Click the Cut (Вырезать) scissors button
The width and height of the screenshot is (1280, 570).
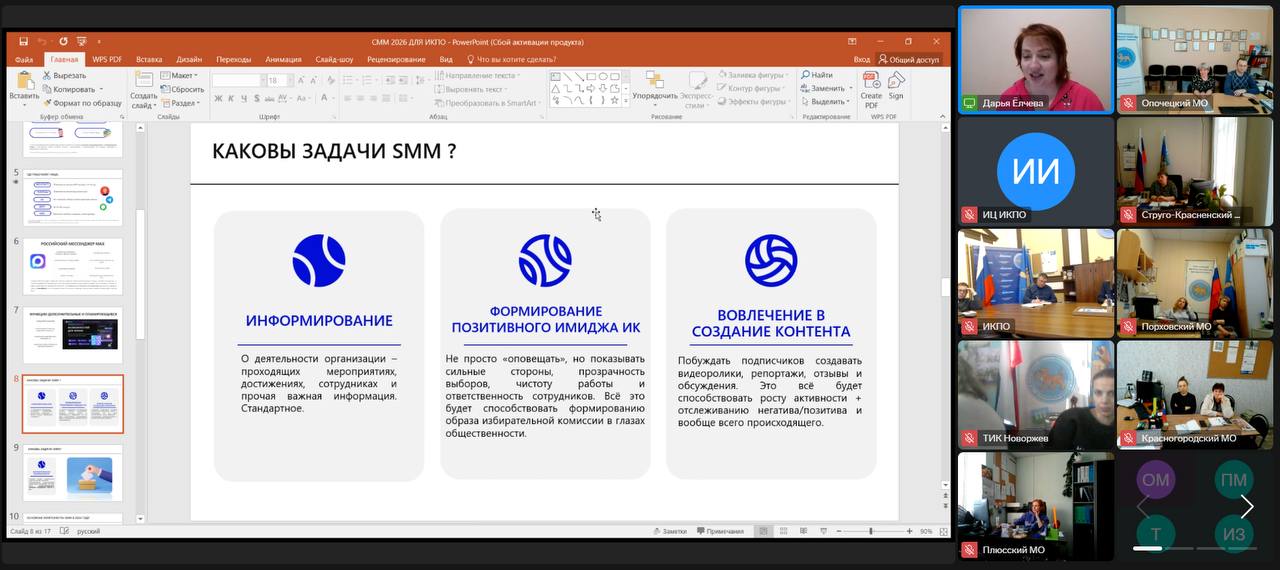click(66, 75)
